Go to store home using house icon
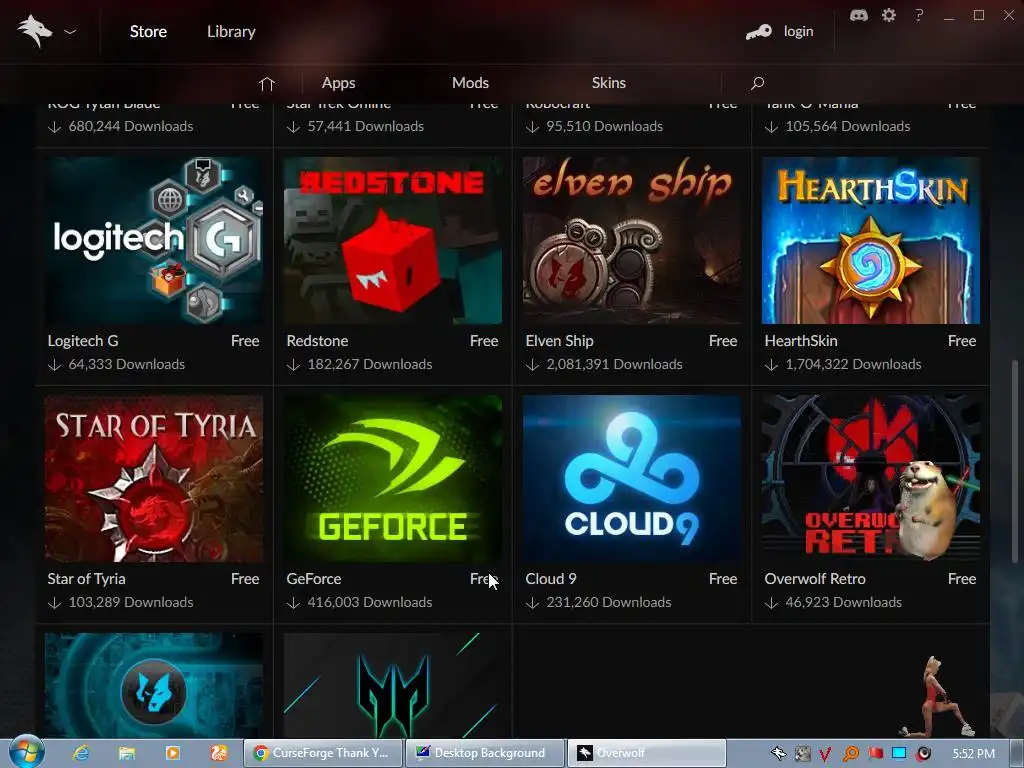The image size is (1024, 768). 266,83
